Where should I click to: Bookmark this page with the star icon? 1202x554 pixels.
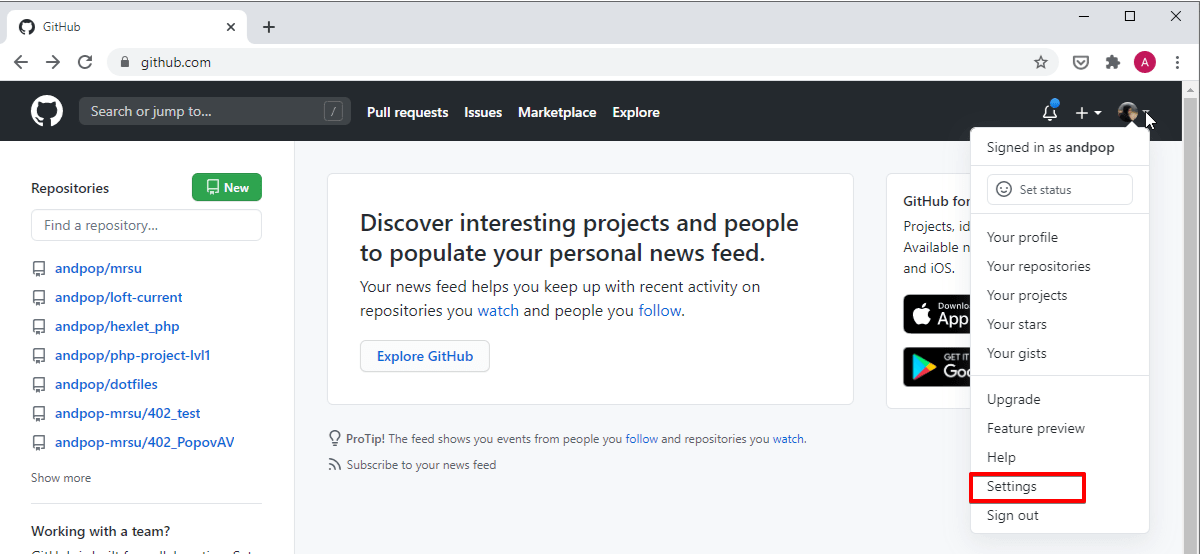(x=1041, y=62)
